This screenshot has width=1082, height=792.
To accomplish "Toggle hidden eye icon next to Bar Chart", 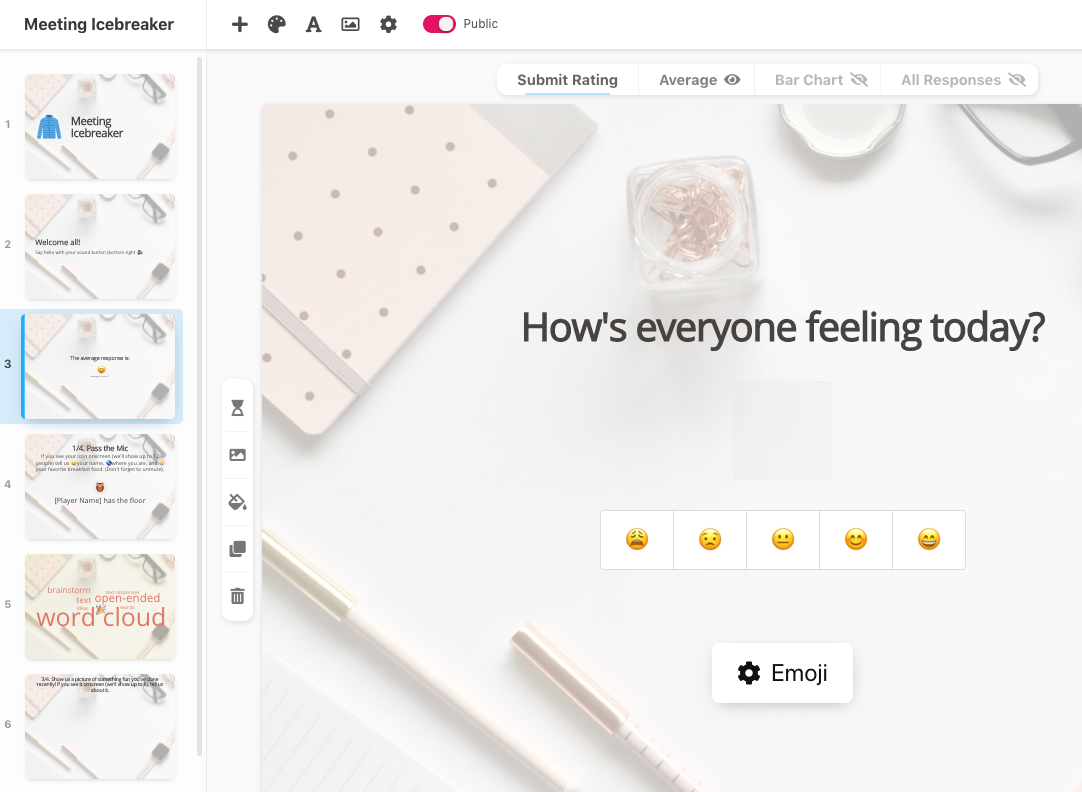I will point(859,80).
